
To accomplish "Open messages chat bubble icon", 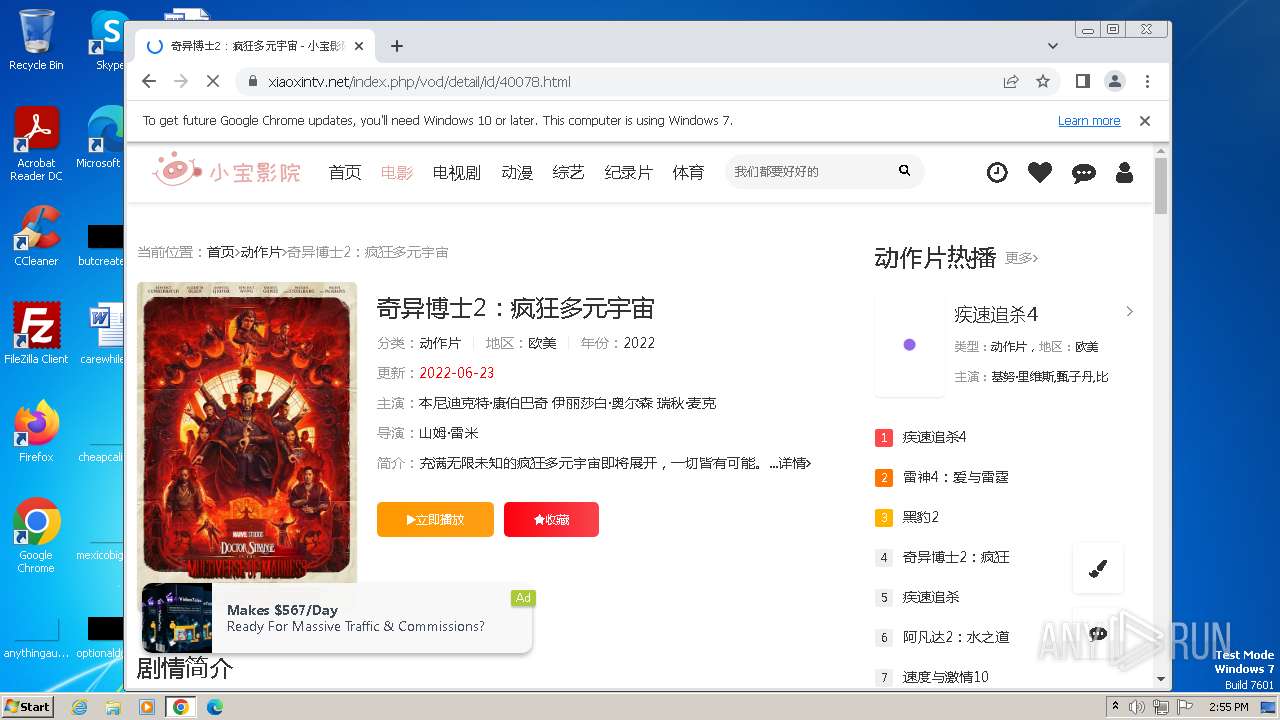I will pos(1083,173).
